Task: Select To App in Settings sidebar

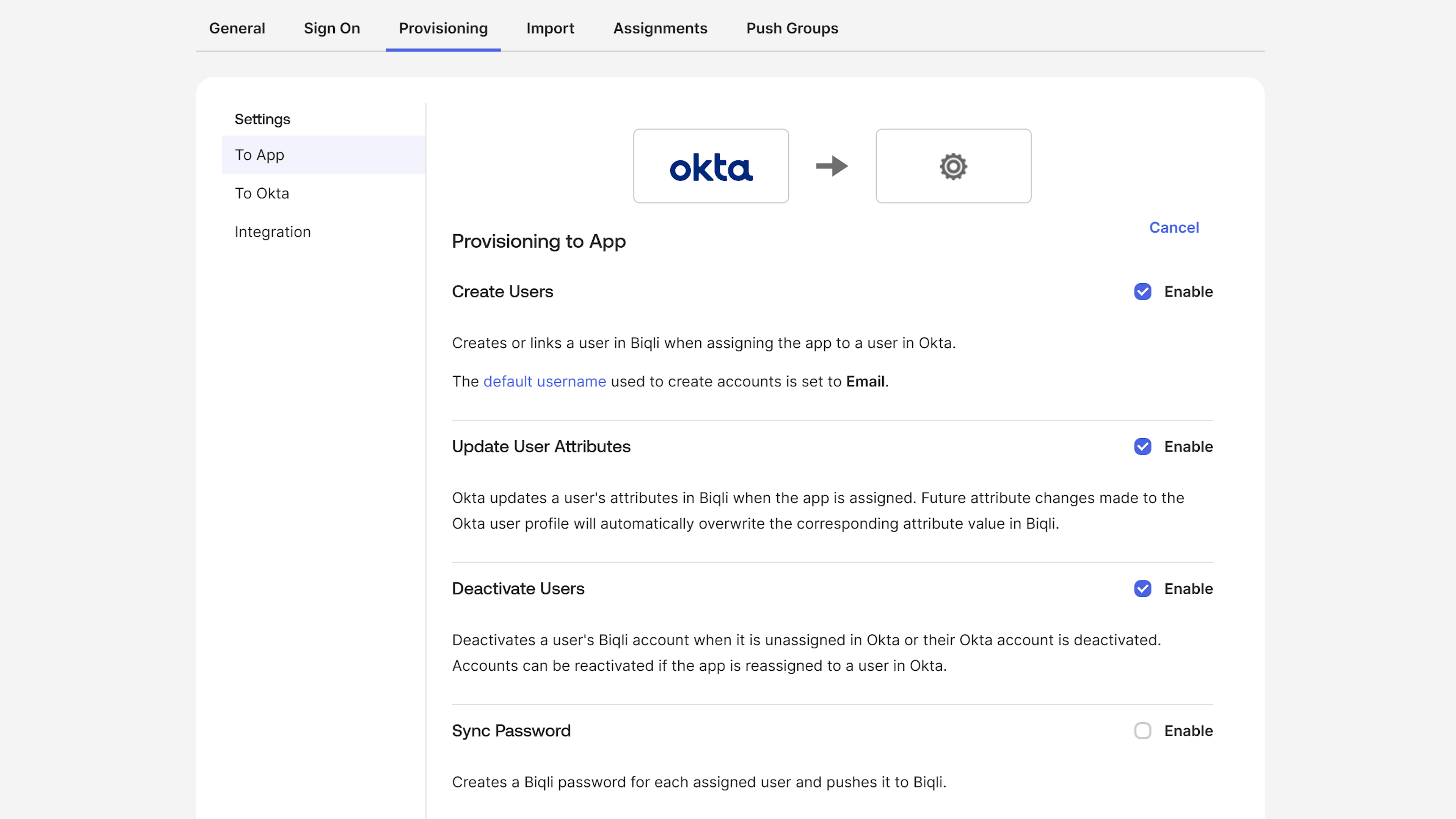Action: [x=323, y=155]
